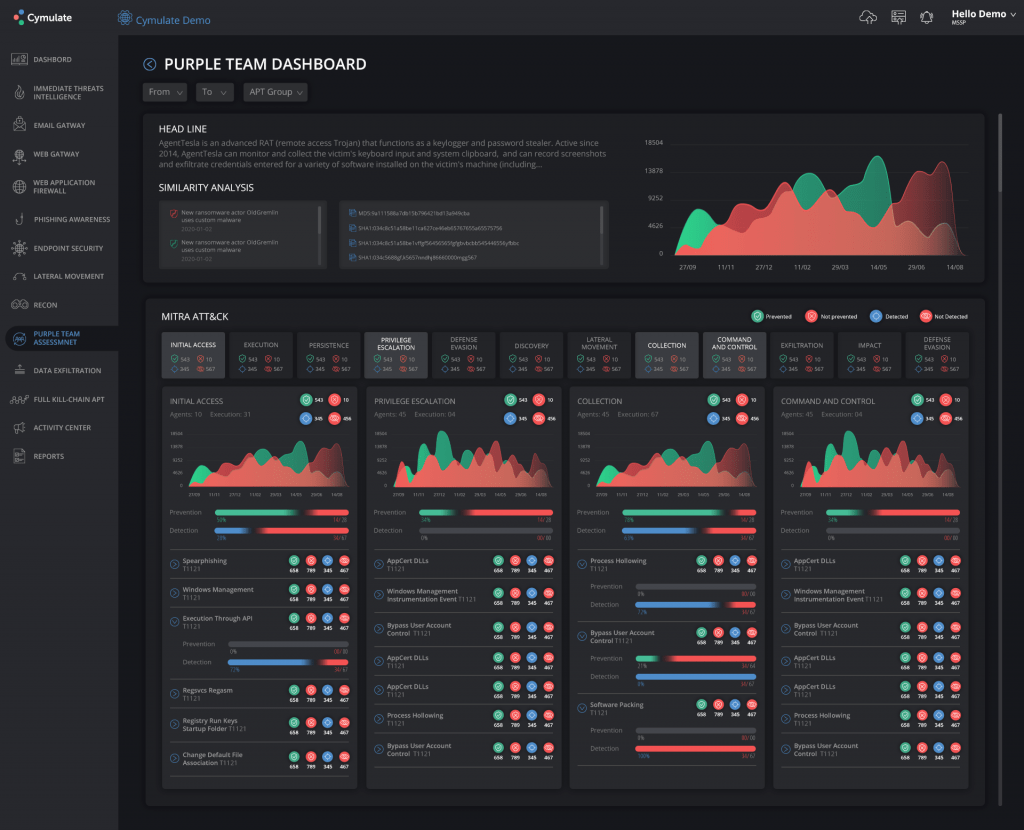
Task: Toggle the Not Detected legend filter
Action: [x=943, y=317]
